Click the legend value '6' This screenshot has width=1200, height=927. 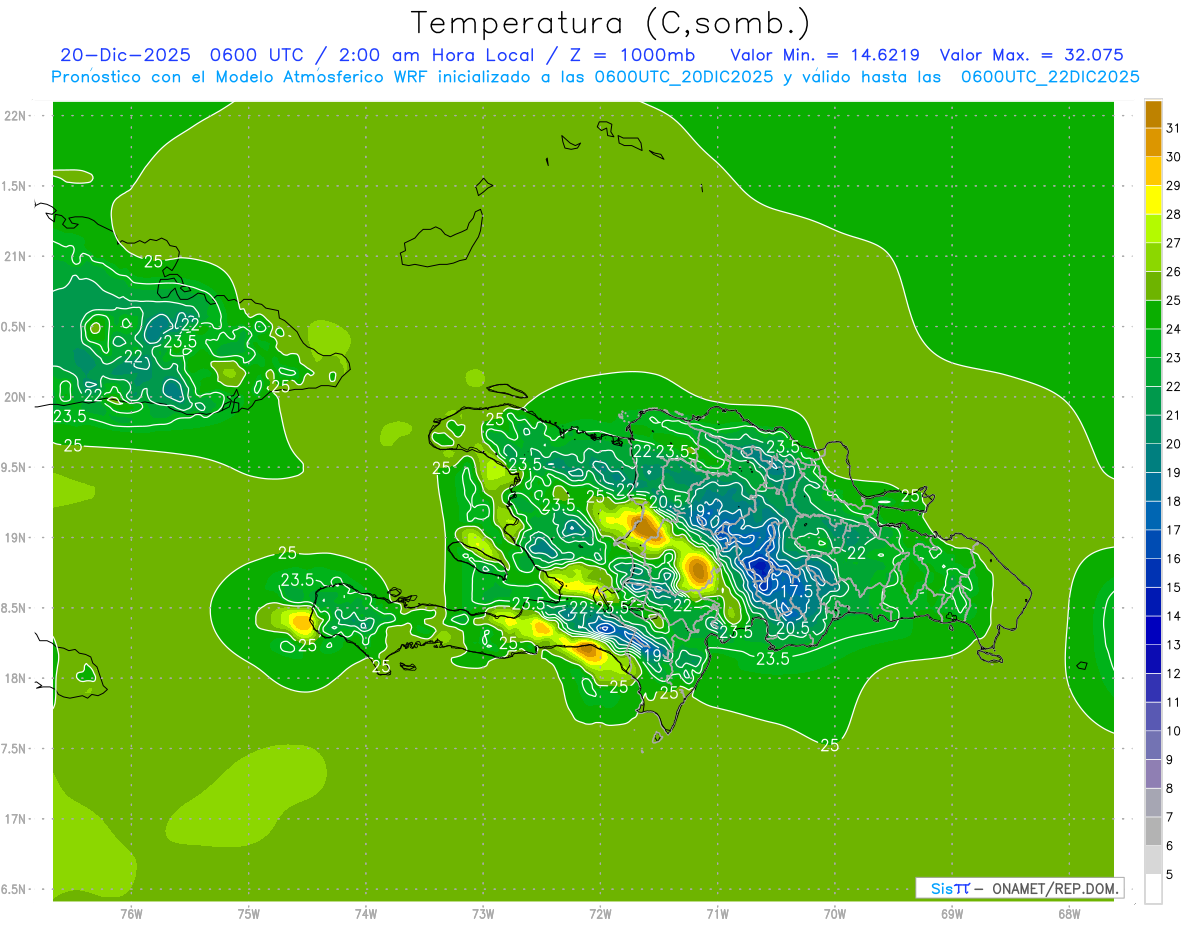[x=1170, y=846]
